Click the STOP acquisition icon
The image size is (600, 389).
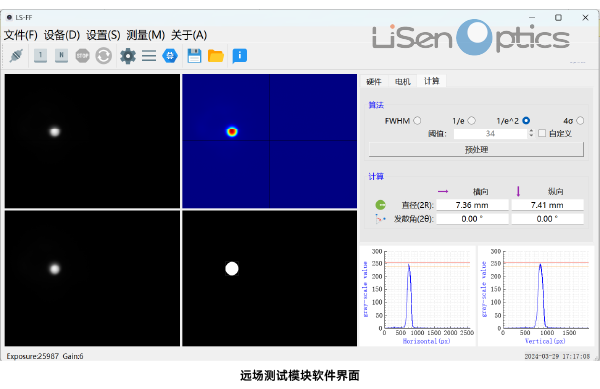pyautogui.click(x=82, y=56)
